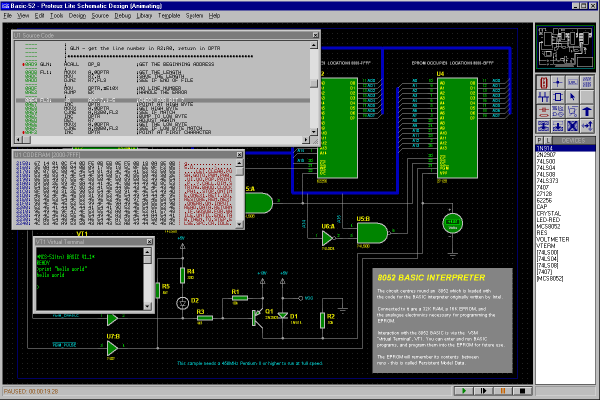The height and width of the screenshot is (400, 600).
Task: Open the Design menu
Action: tap(77, 16)
